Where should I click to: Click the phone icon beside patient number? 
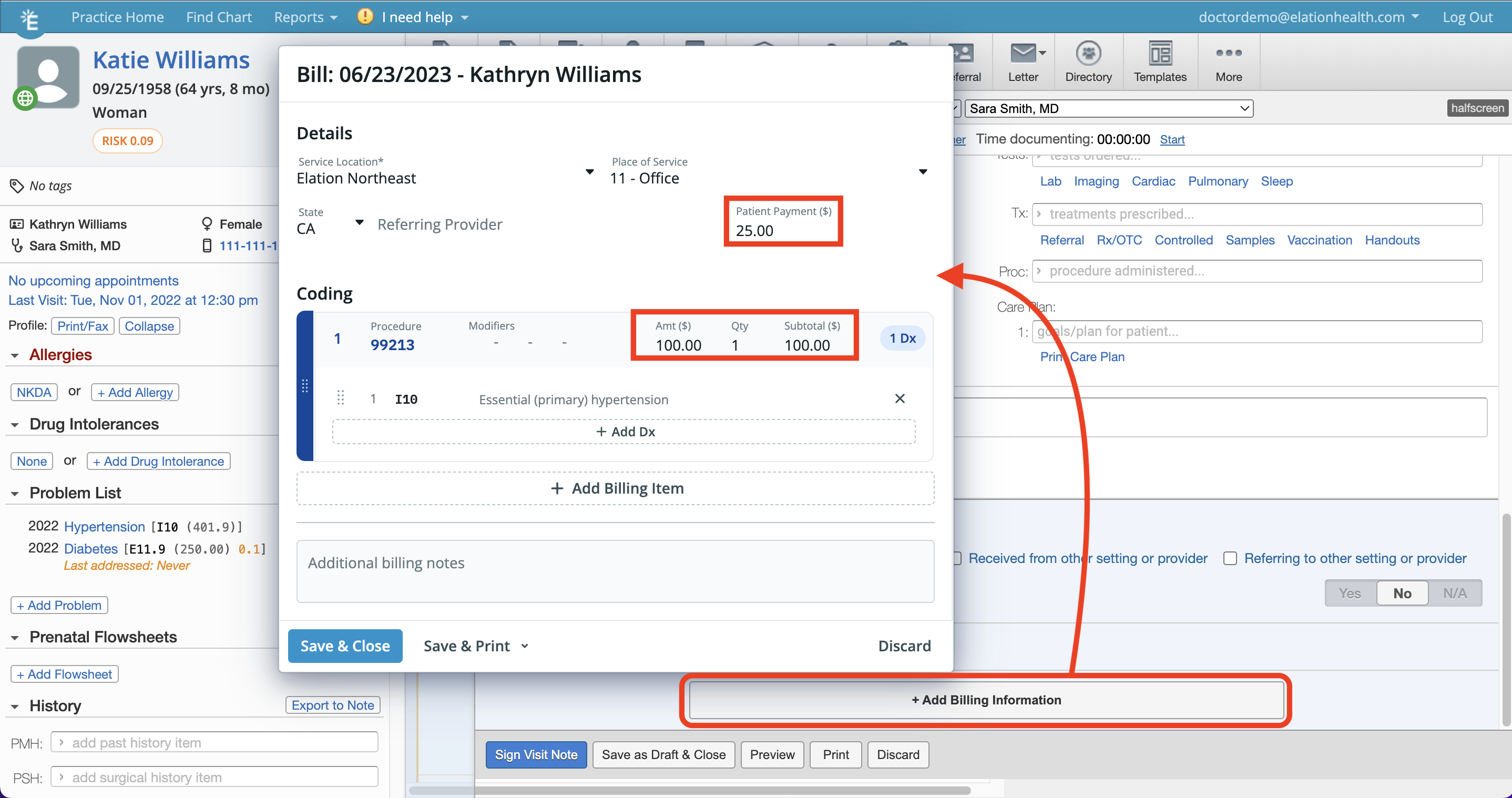[x=207, y=245]
